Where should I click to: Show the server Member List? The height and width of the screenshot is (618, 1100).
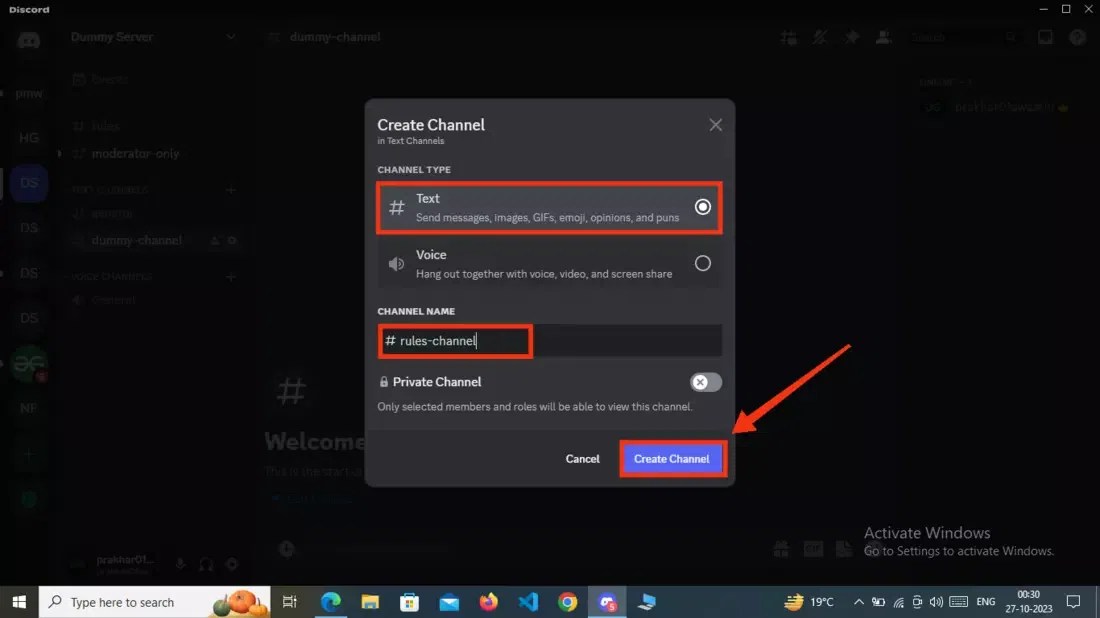883,36
